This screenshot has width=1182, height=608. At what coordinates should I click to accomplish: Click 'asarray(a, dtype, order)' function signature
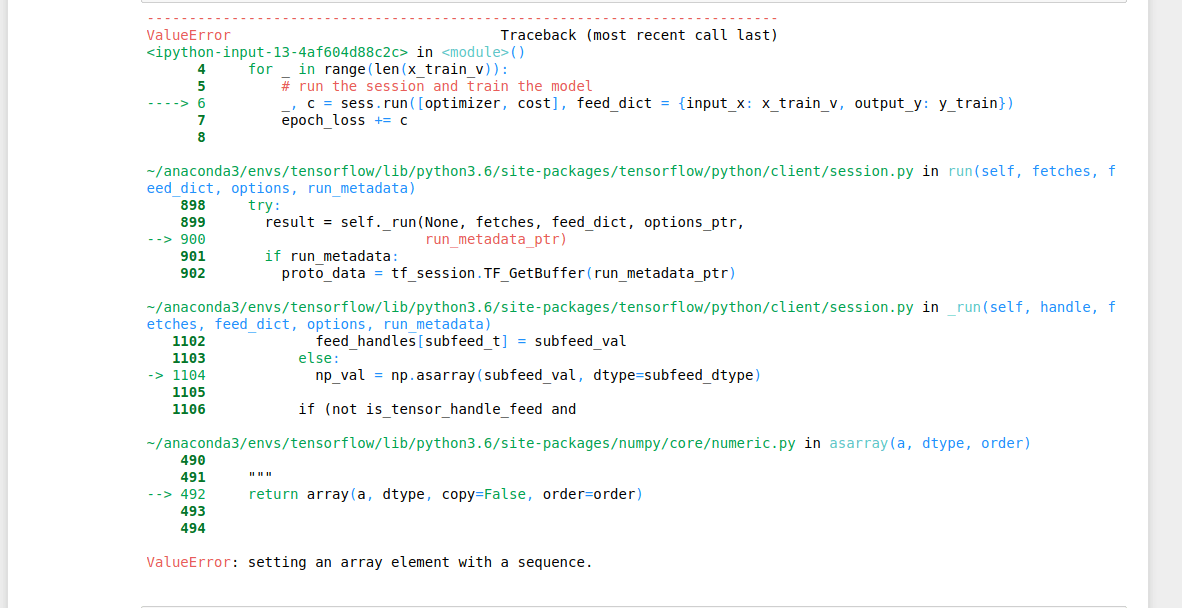coord(929,444)
